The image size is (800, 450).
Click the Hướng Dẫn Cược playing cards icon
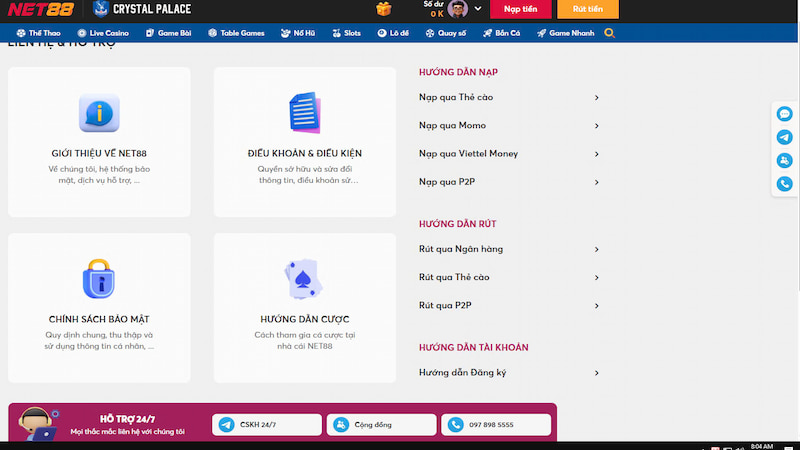(x=304, y=280)
